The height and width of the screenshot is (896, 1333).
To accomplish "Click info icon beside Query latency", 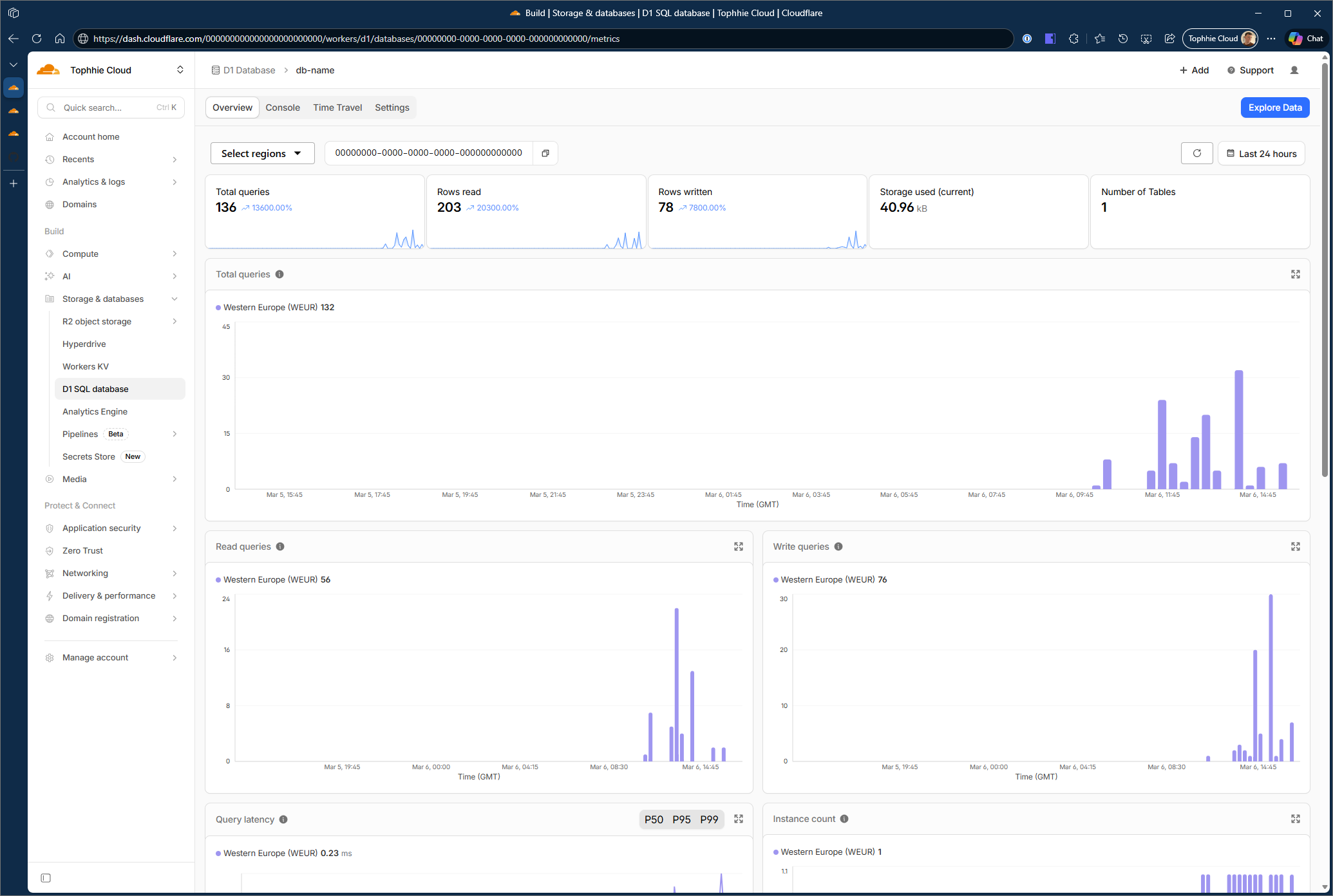I will [x=283, y=819].
